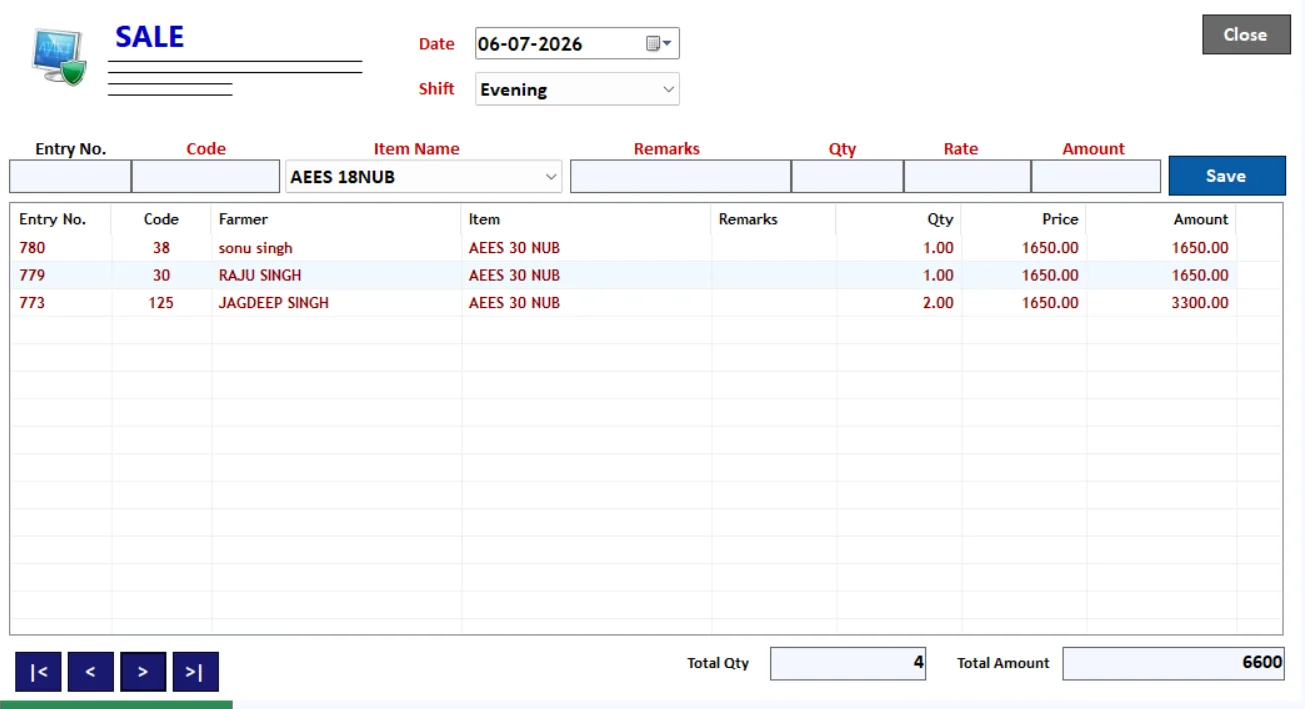
Task: Click price 1650.00 in row 780
Action: (1050, 248)
